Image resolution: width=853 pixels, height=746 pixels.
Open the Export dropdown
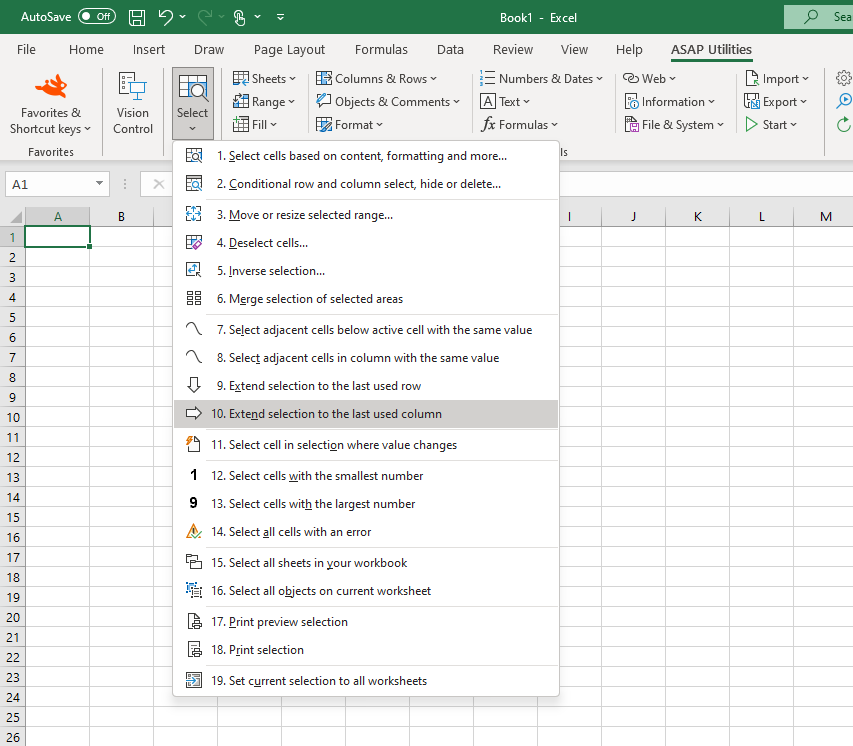pos(776,102)
